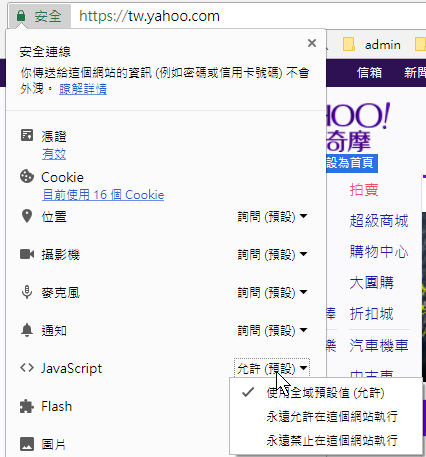Click the Flash puzzle piece icon

point(27,406)
